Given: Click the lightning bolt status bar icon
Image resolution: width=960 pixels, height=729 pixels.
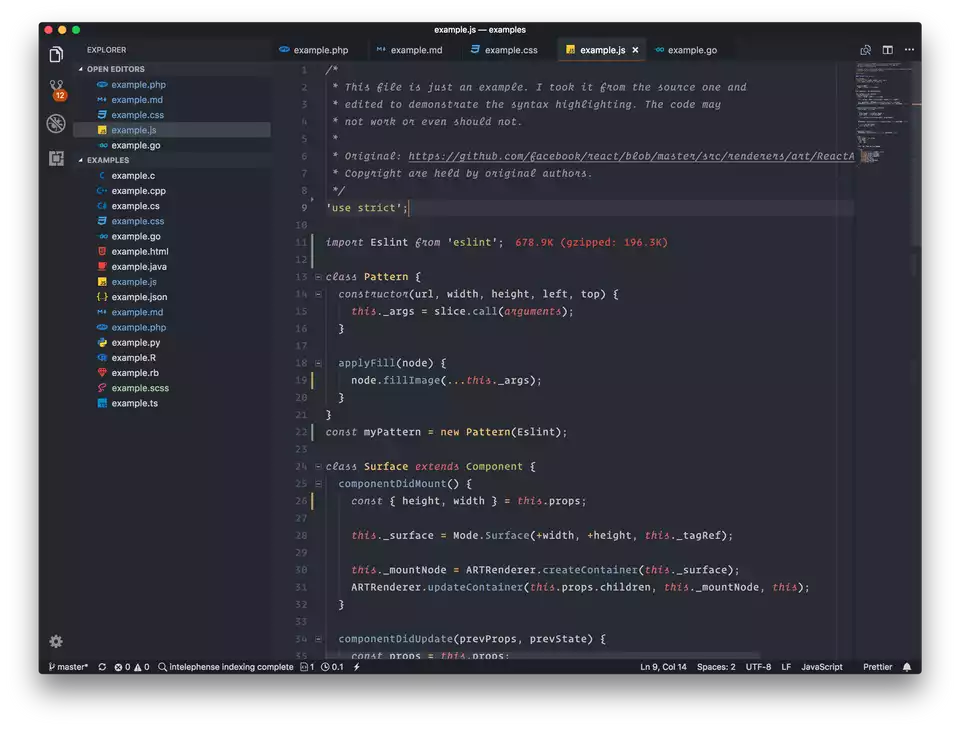Looking at the screenshot, I should [x=356, y=667].
